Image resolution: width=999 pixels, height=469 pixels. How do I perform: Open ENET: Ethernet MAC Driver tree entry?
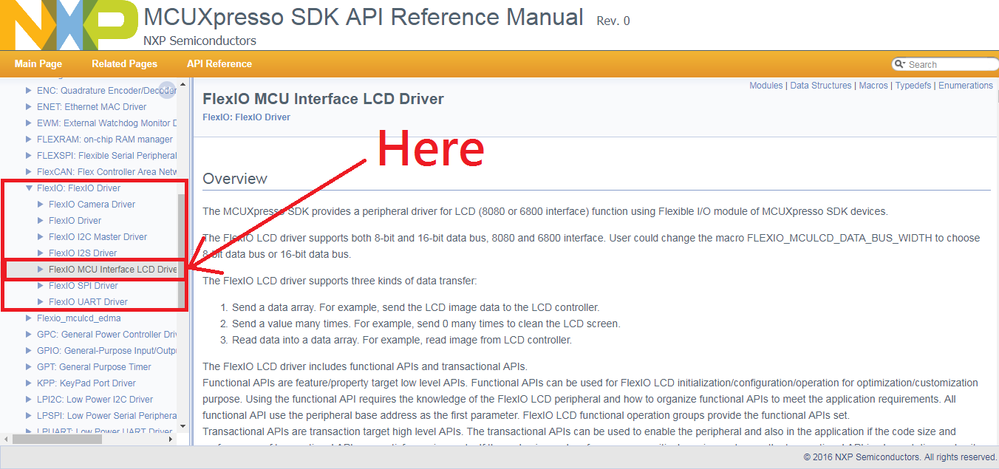[92, 107]
